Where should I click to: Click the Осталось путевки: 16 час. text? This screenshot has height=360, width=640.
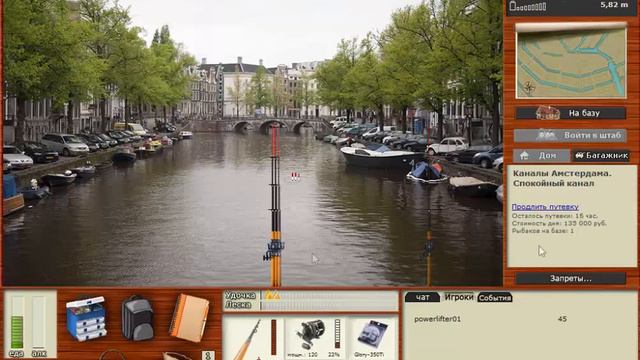(555, 216)
